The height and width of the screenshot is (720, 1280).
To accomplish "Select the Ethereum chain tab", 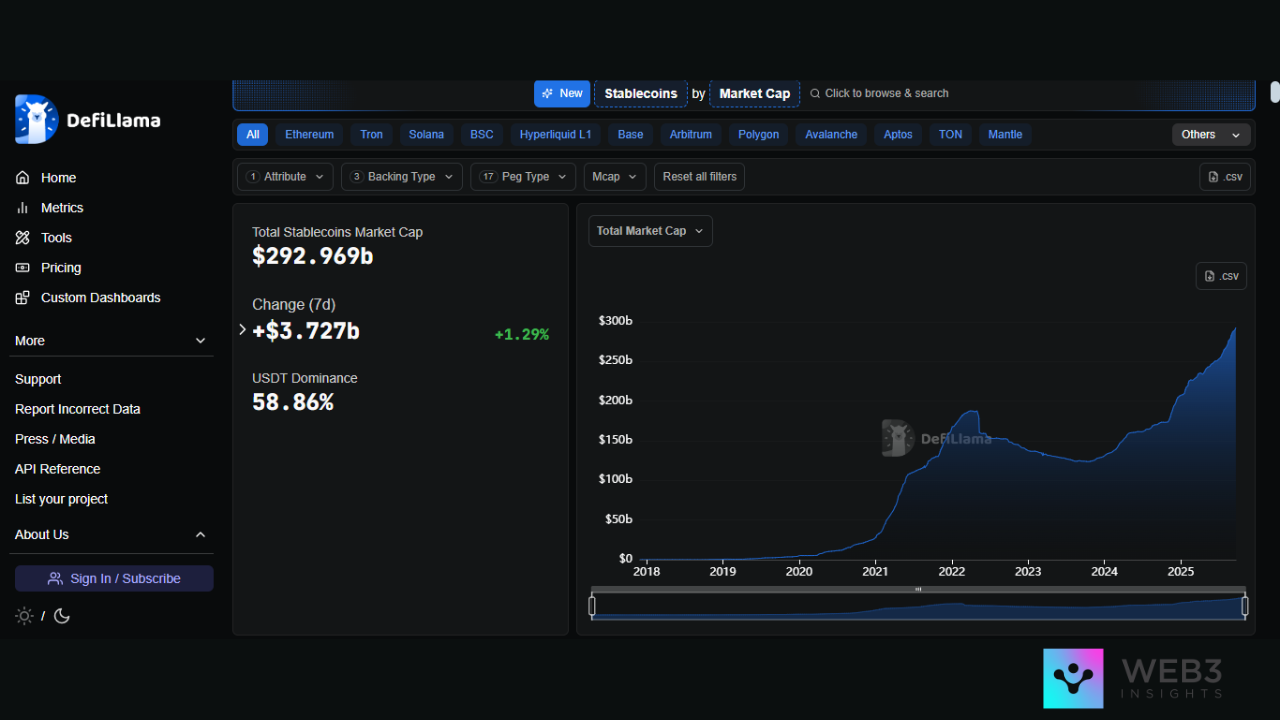I will point(309,135).
